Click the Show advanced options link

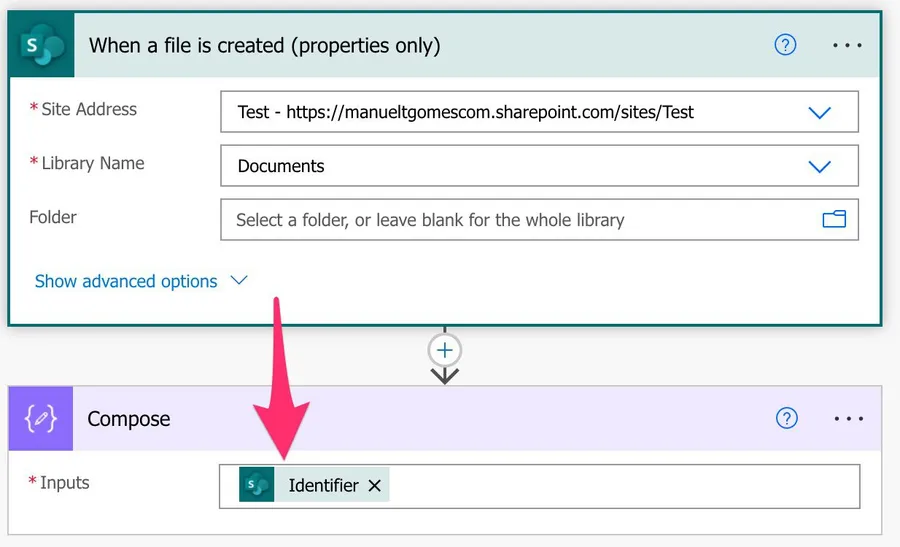(126, 281)
